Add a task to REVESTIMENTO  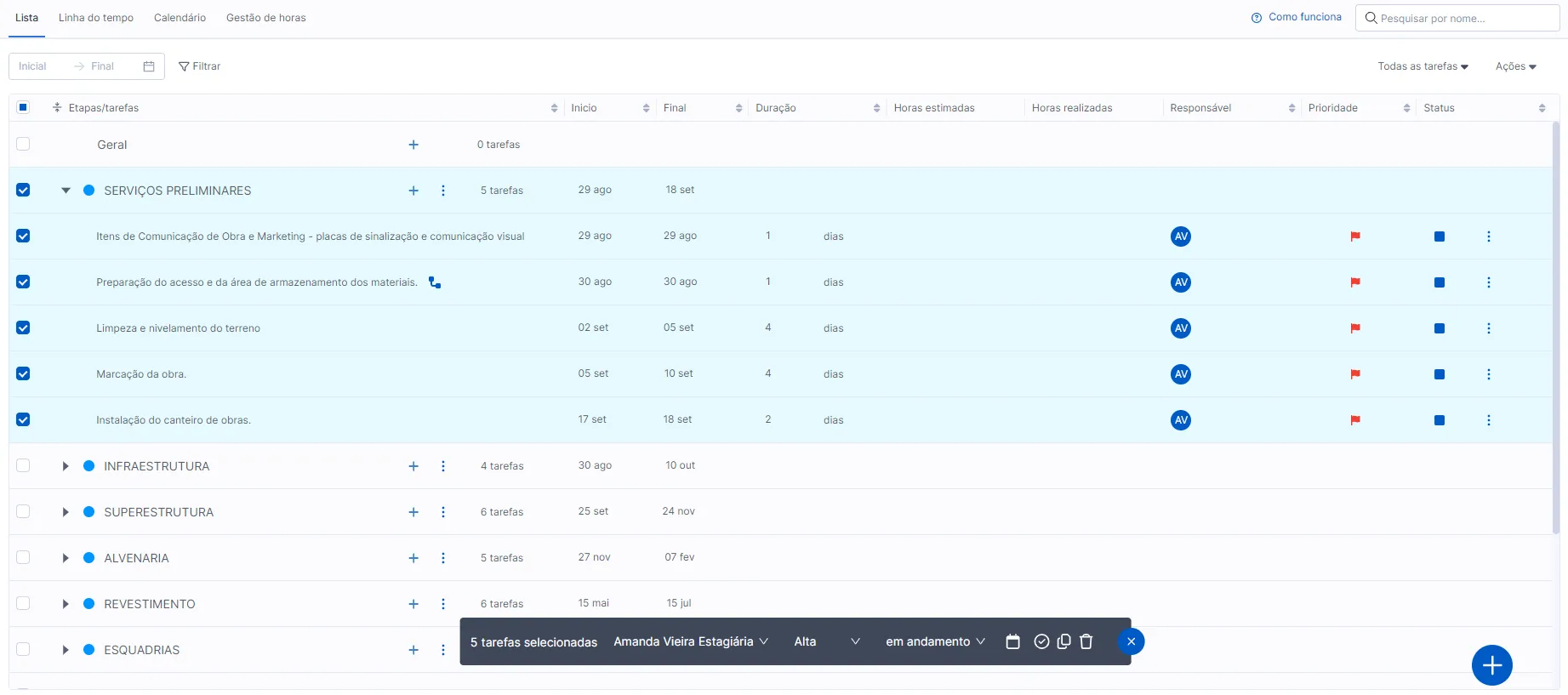413,604
